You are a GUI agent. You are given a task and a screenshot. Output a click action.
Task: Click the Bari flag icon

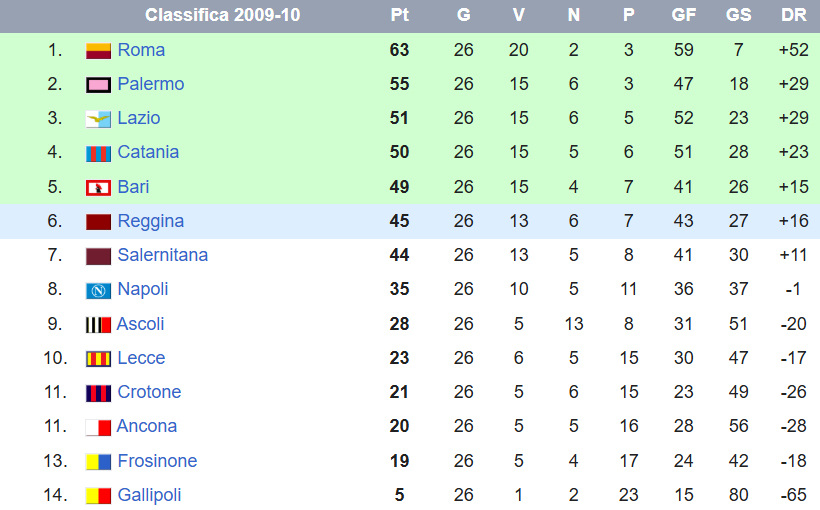coord(98,187)
